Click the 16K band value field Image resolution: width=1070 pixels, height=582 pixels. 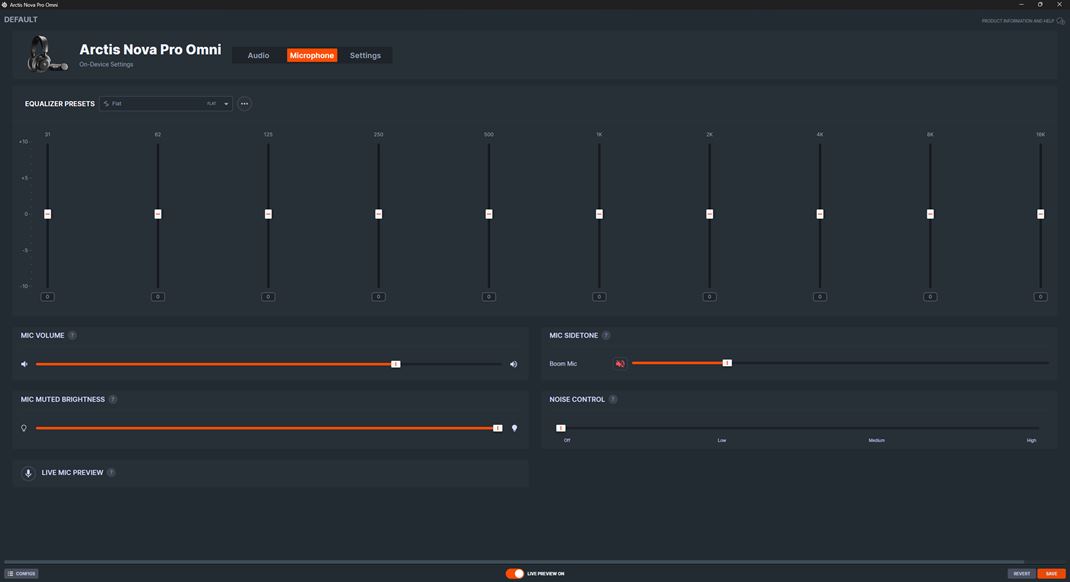[x=1040, y=297]
